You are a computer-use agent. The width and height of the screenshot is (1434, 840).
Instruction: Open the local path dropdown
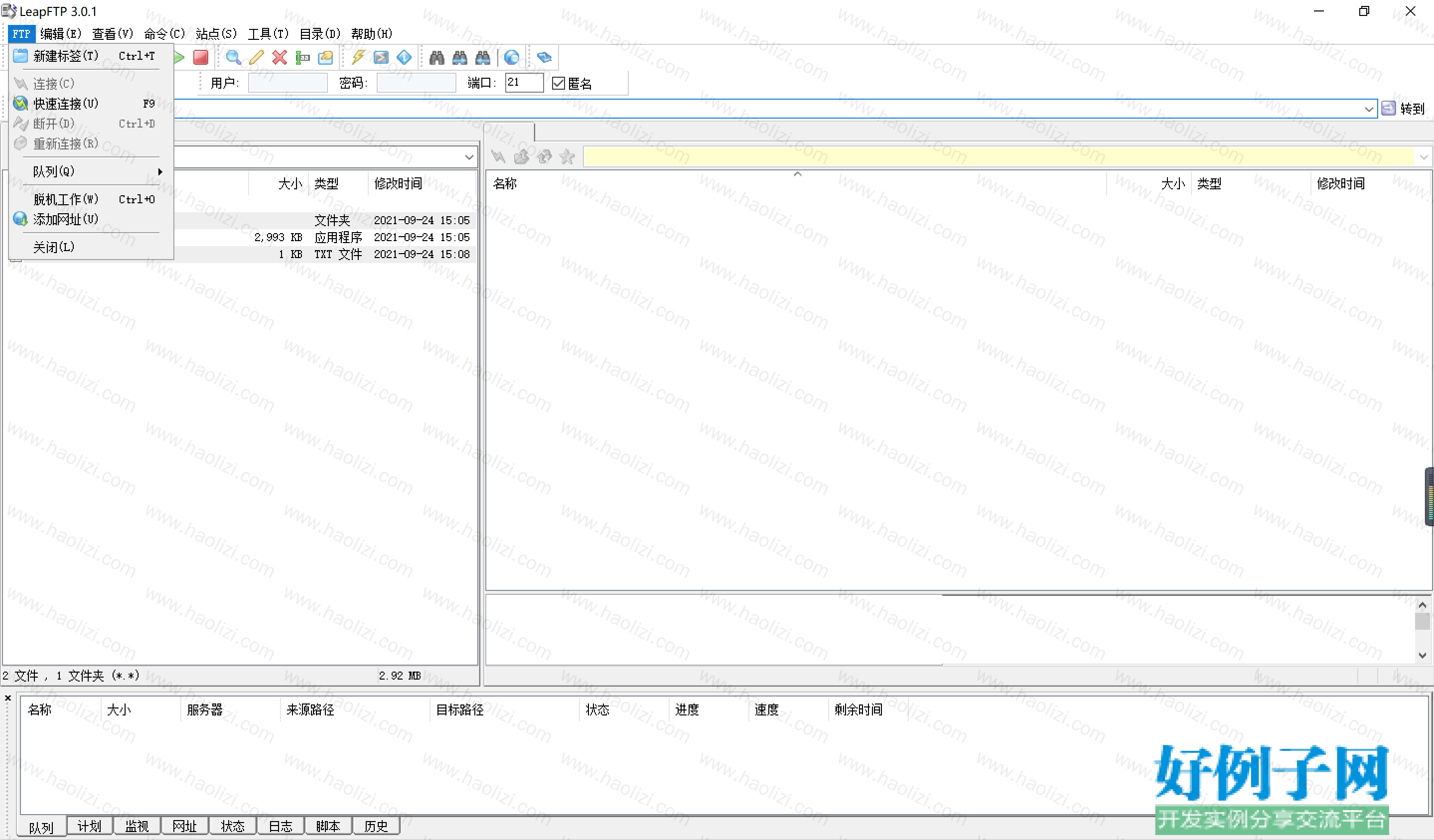pos(469,157)
